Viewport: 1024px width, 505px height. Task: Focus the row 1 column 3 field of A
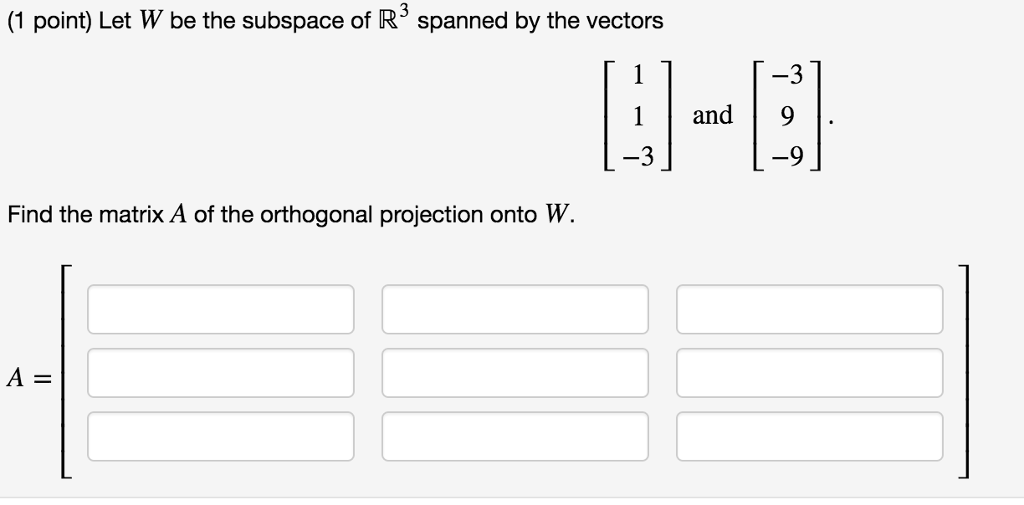810,309
